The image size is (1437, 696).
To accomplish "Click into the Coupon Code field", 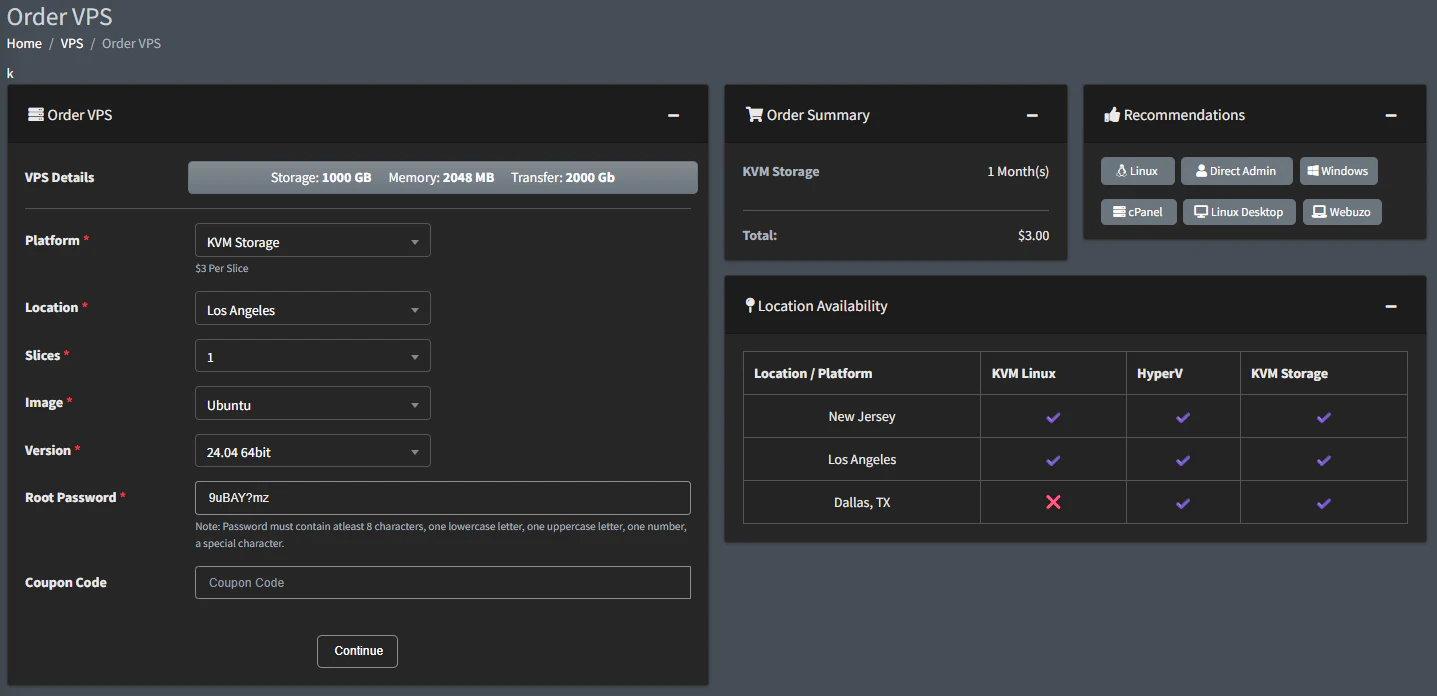I will point(442,583).
